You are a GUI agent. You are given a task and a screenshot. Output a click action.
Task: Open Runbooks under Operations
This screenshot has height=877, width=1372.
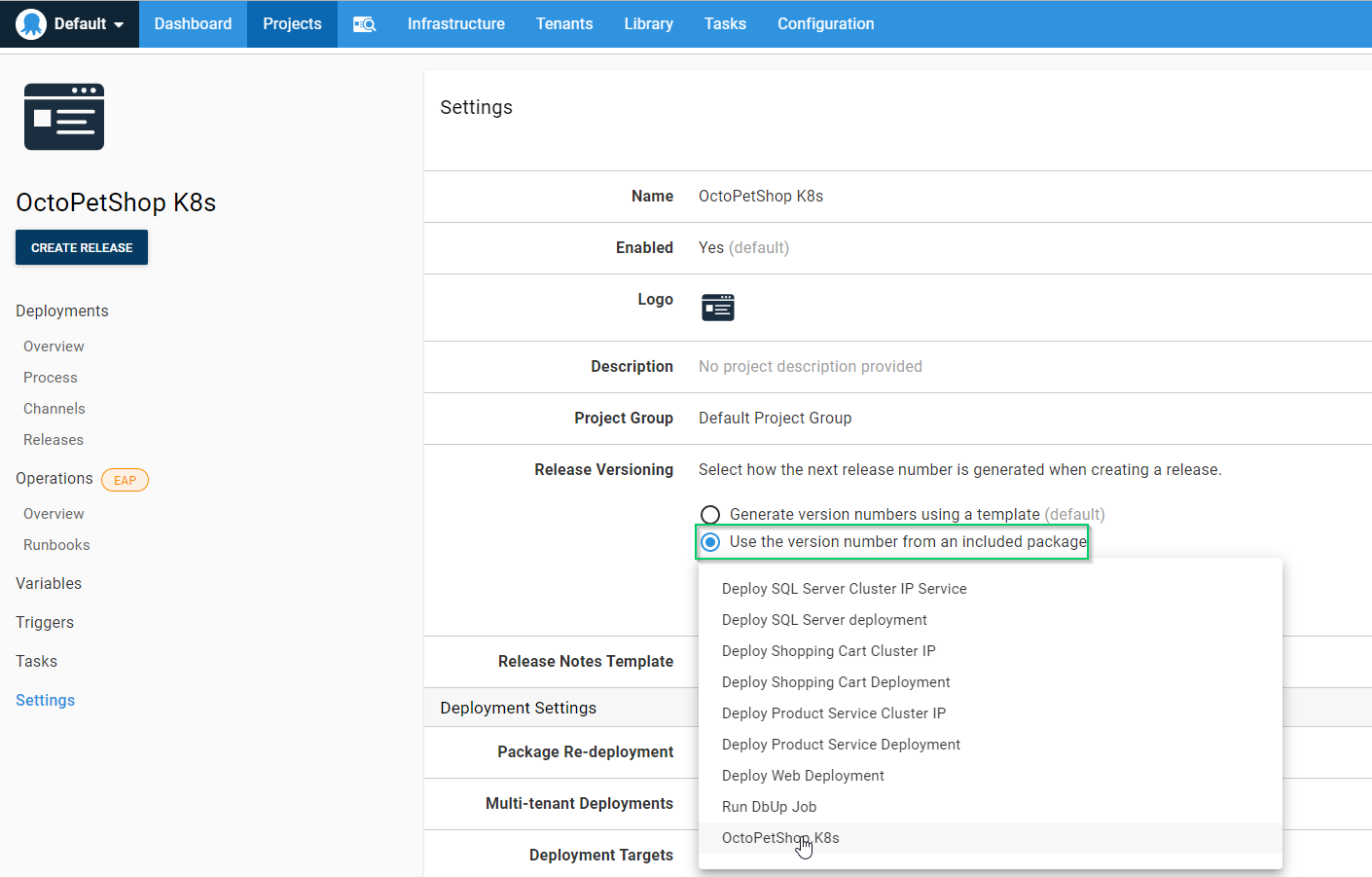coord(56,545)
